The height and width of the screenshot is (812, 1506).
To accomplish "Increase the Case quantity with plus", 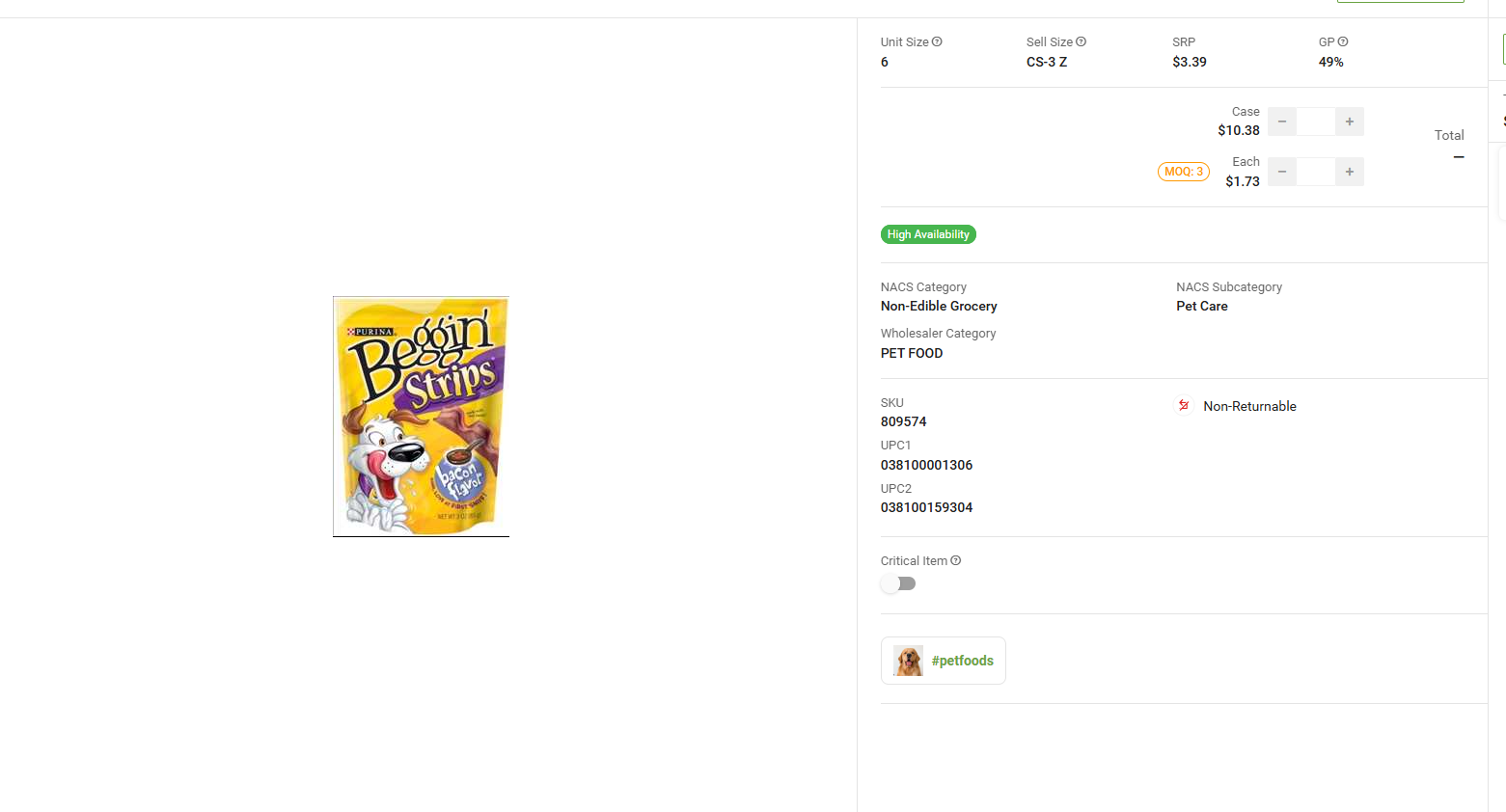I will pos(1350,122).
